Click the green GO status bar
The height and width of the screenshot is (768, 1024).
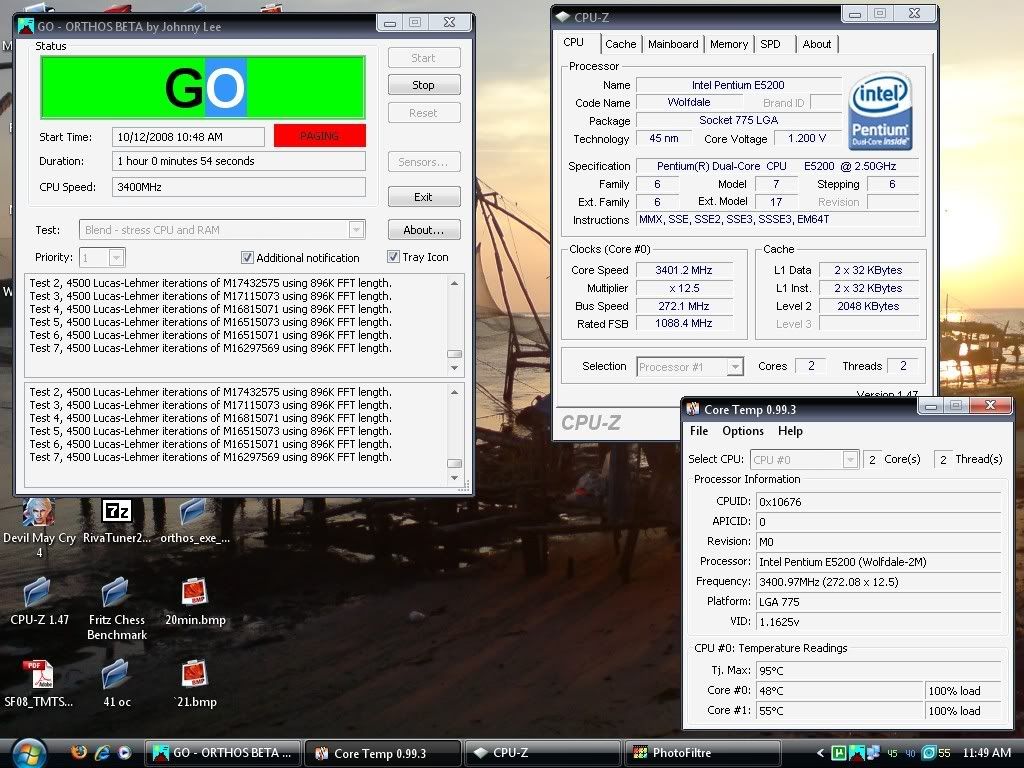pyautogui.click(x=203, y=88)
